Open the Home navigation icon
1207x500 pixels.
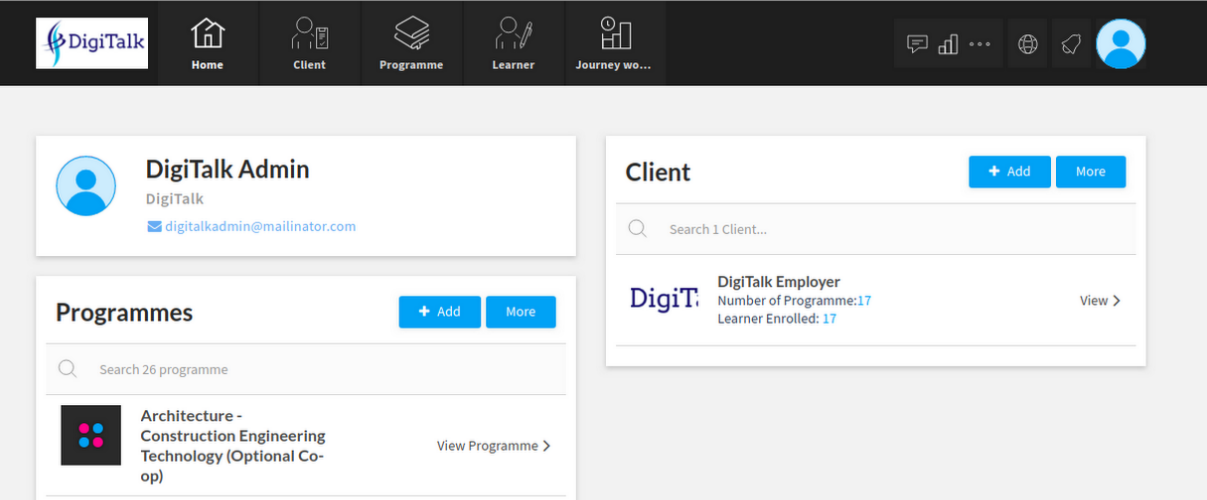point(207,34)
